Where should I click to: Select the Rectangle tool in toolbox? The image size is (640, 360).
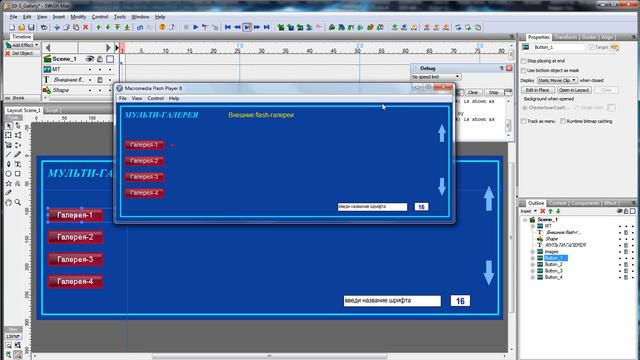[x=18, y=174]
